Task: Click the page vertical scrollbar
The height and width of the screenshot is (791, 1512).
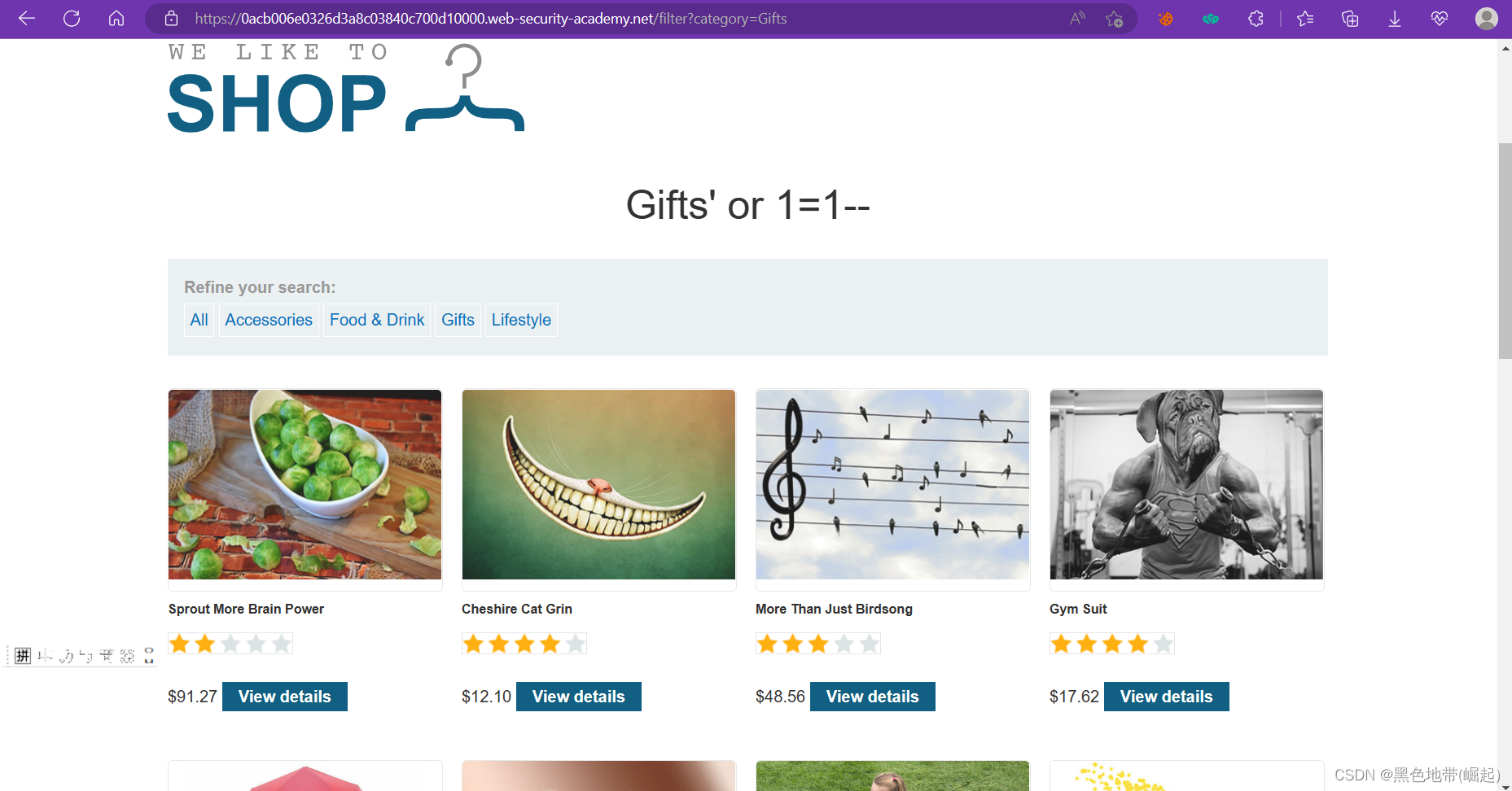Action: click(1505, 251)
